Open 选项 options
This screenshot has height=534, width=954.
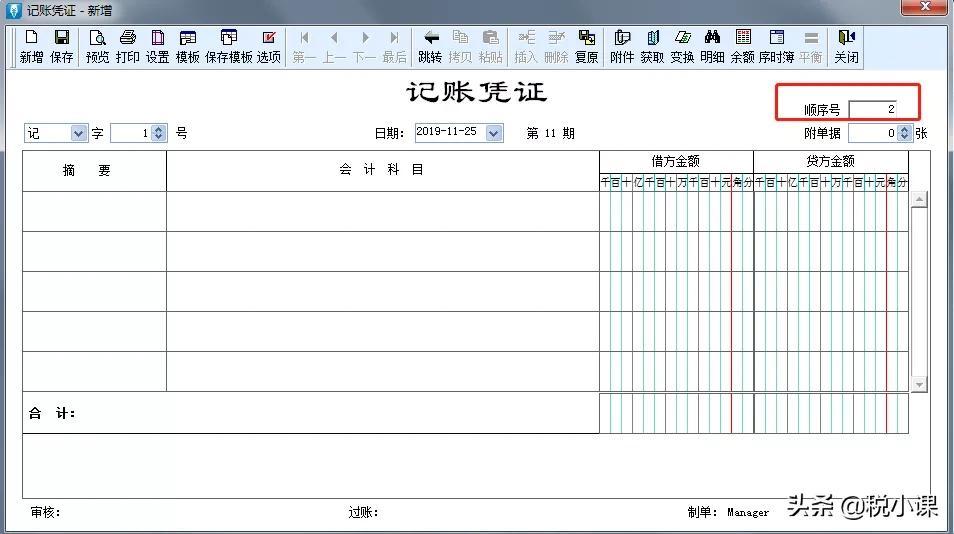pos(268,46)
